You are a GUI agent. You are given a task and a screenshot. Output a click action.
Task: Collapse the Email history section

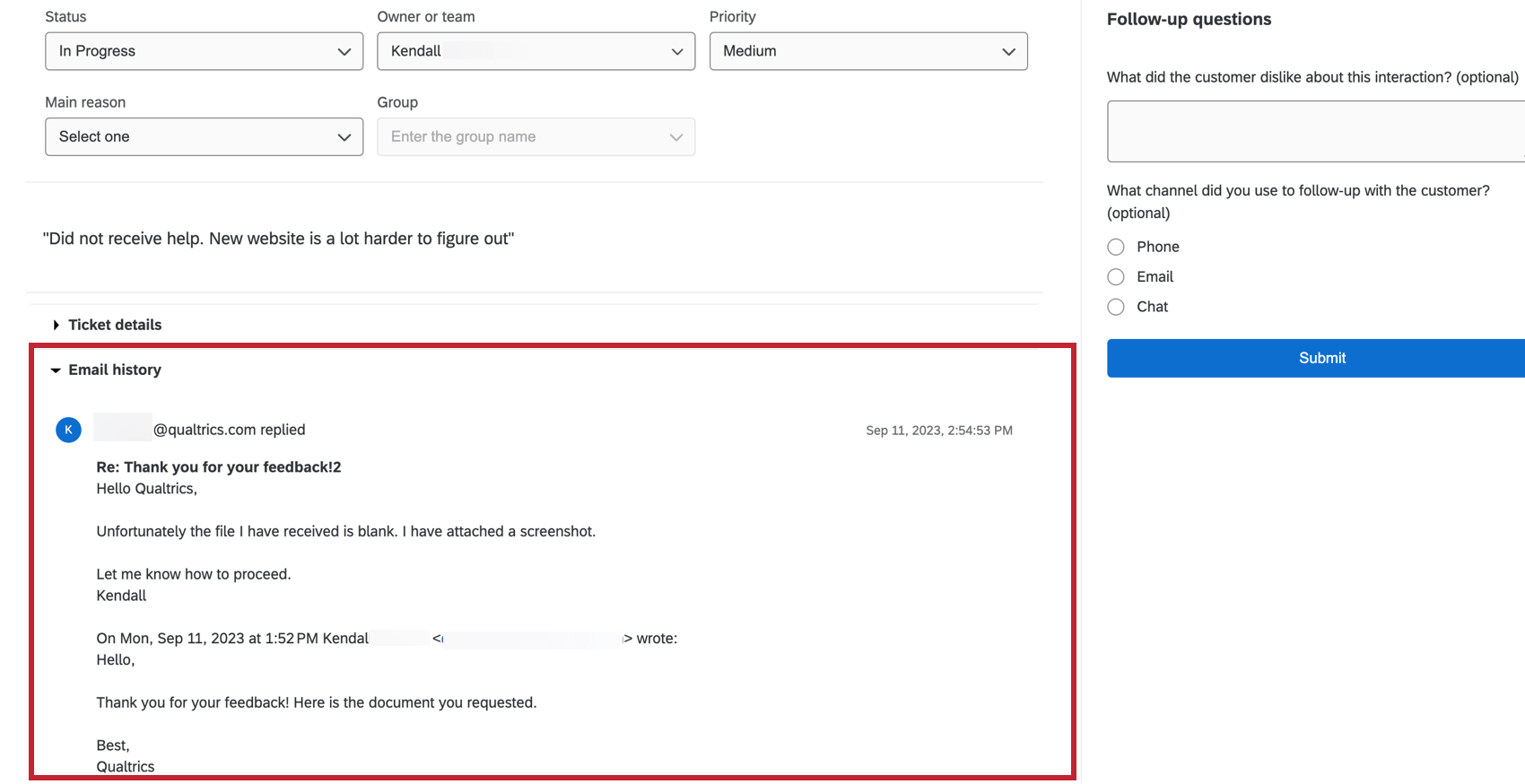coord(116,370)
